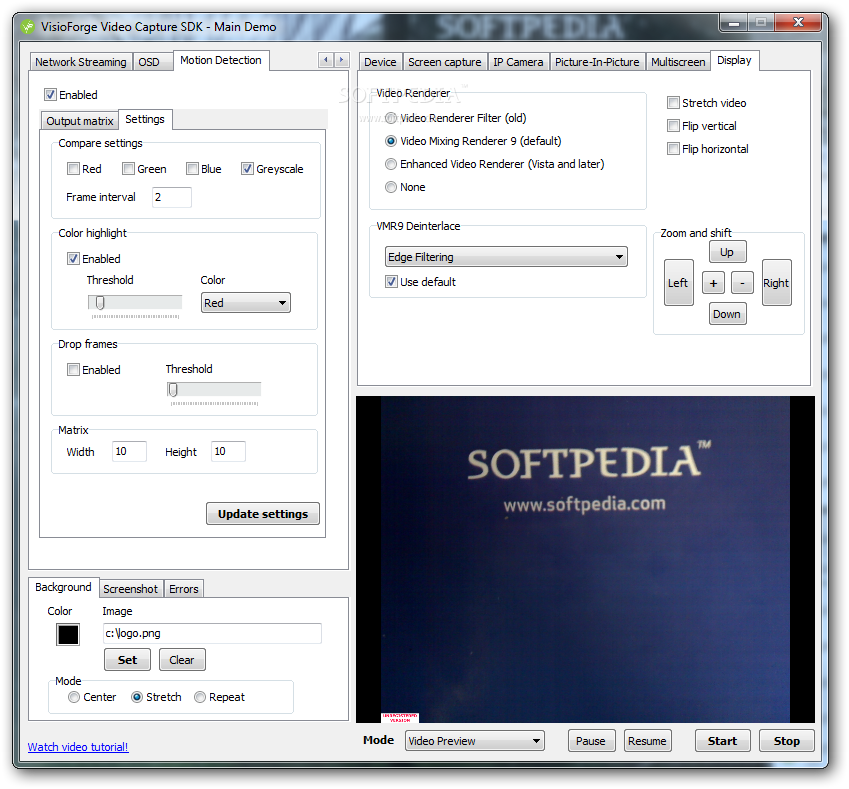
Task: Shift video Up
Action: click(727, 252)
